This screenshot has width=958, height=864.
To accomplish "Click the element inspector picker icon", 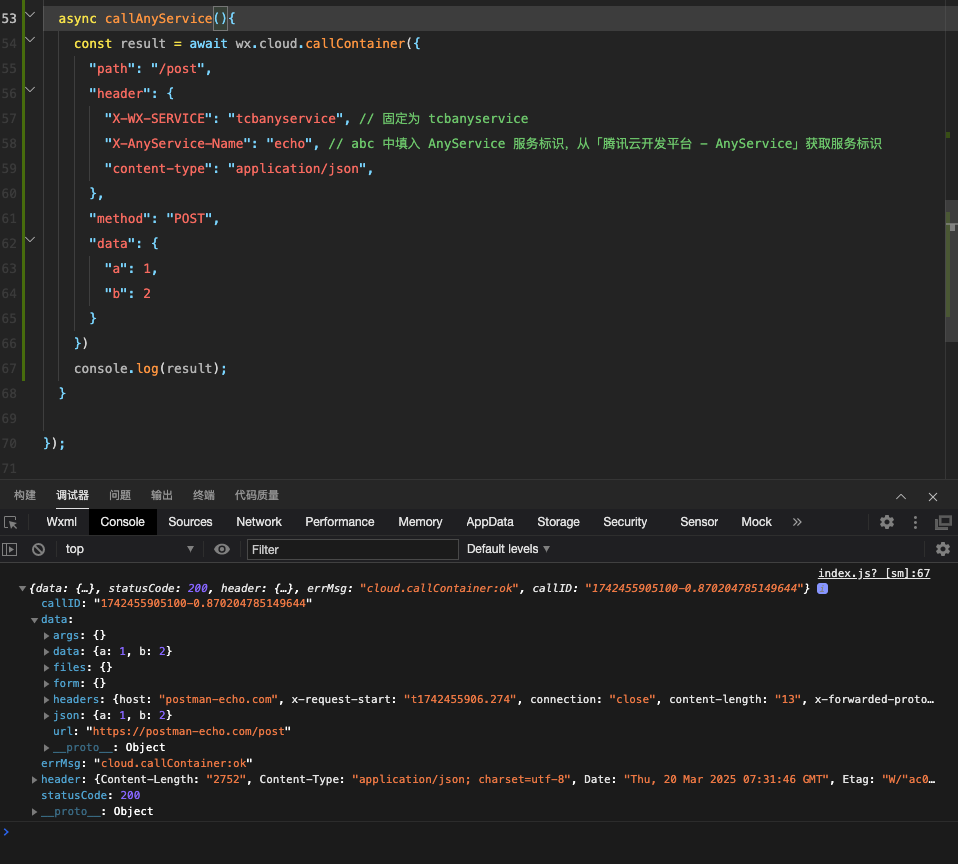I will pyautogui.click(x=10, y=522).
